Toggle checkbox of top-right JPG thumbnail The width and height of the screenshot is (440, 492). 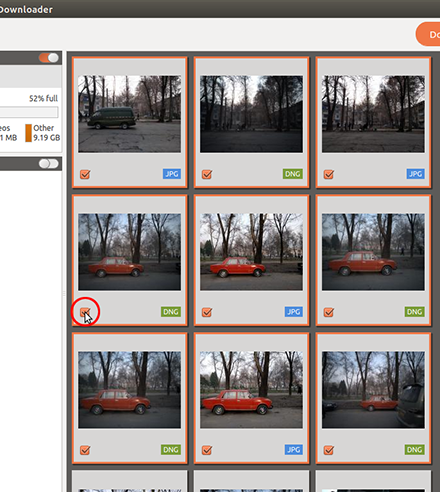pyautogui.click(x=329, y=174)
